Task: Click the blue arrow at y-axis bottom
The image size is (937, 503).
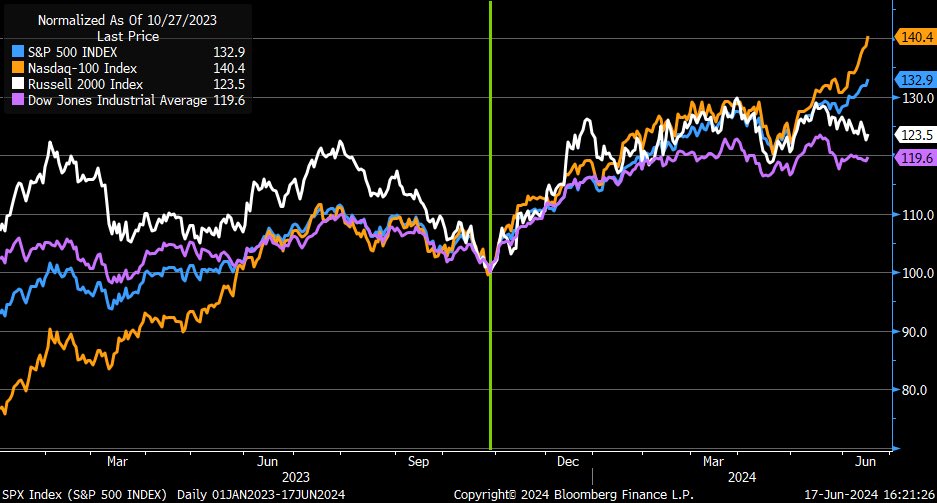Action: (x=896, y=448)
